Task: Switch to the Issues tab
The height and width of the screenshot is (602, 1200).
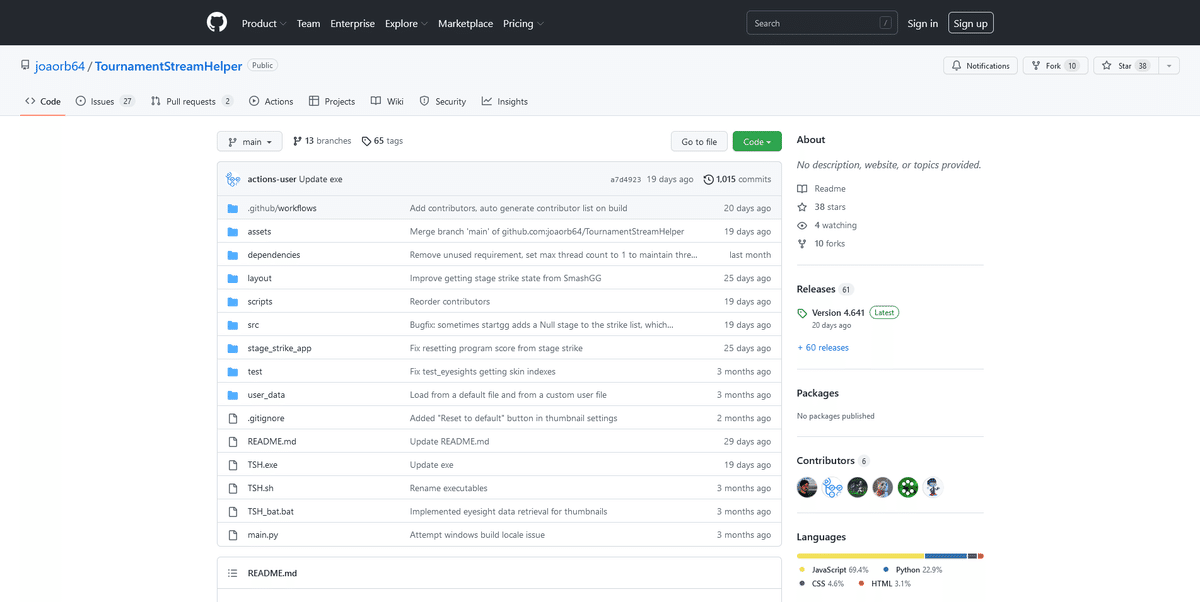Action: click(106, 101)
